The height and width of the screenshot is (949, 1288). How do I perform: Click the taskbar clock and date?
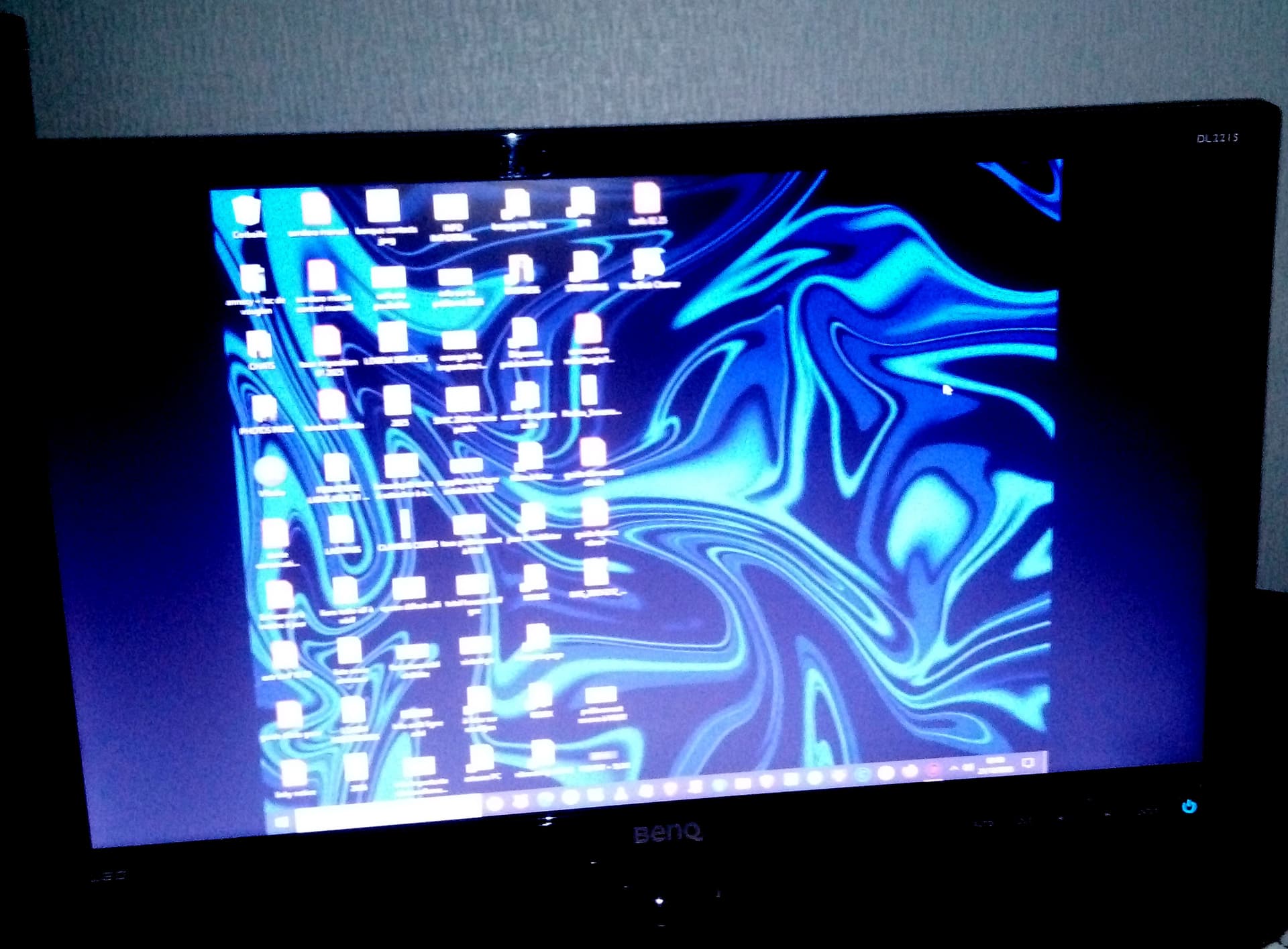coord(996,764)
